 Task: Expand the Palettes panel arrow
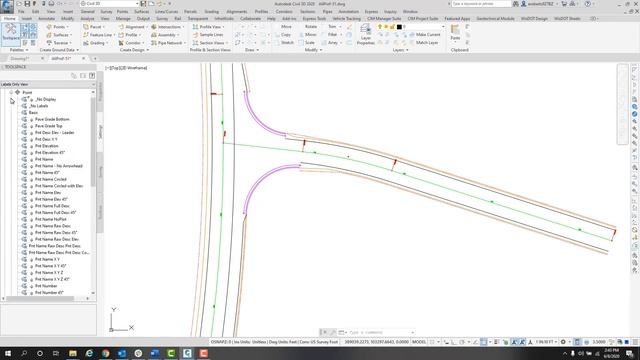27,50
